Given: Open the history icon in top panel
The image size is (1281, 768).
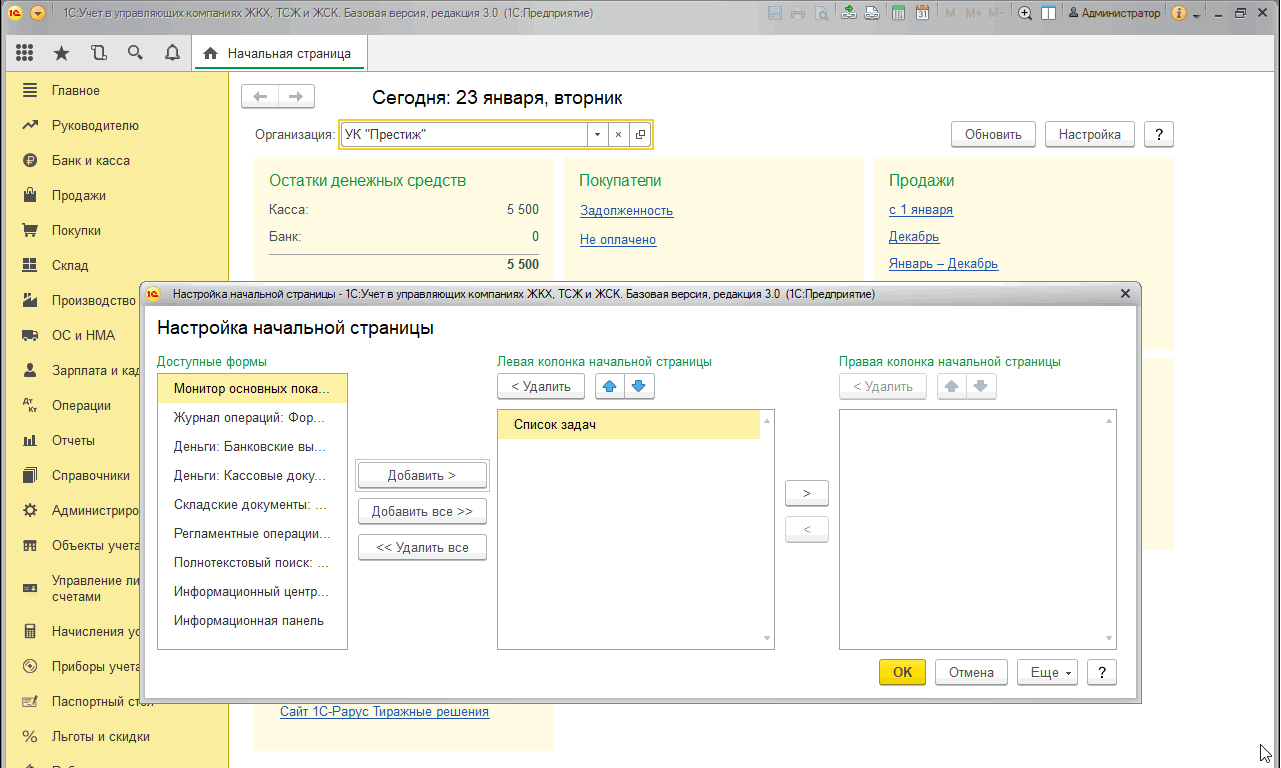Looking at the screenshot, I should click(98, 53).
